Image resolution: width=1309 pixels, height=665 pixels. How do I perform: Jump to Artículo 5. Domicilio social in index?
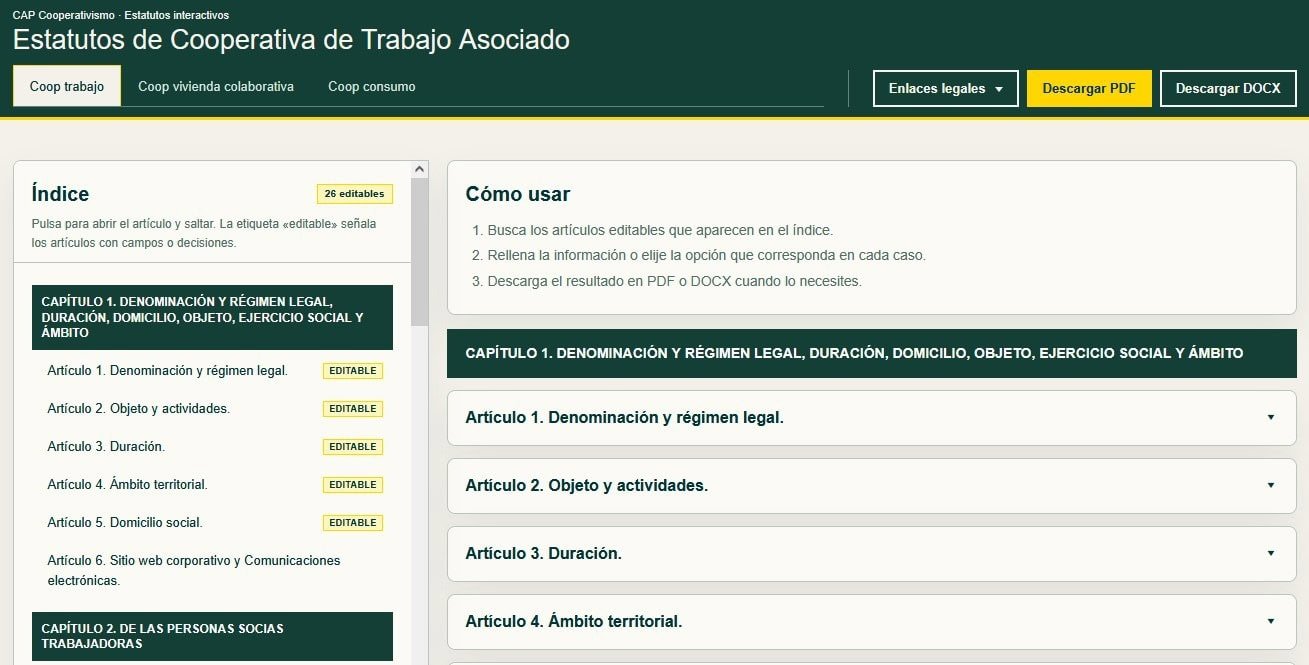click(x=124, y=522)
